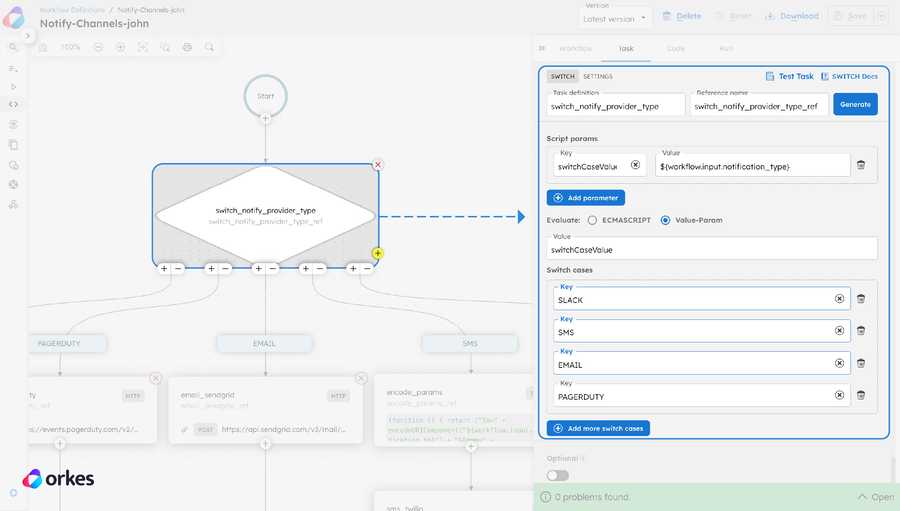Click the Delete workflow button
Viewport: 900px width, 511px height.
point(682,16)
